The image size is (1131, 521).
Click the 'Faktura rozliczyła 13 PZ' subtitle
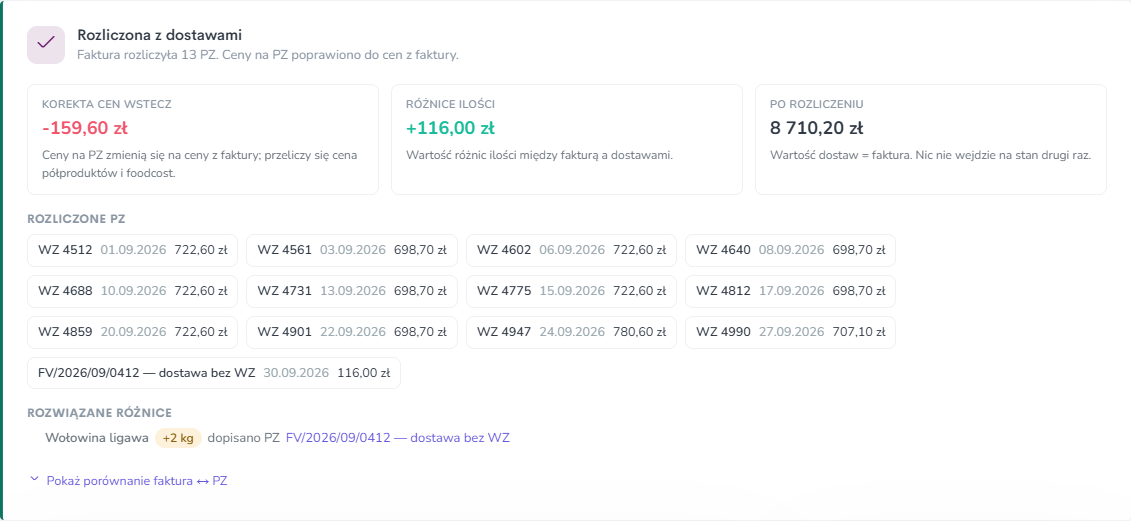click(268, 55)
